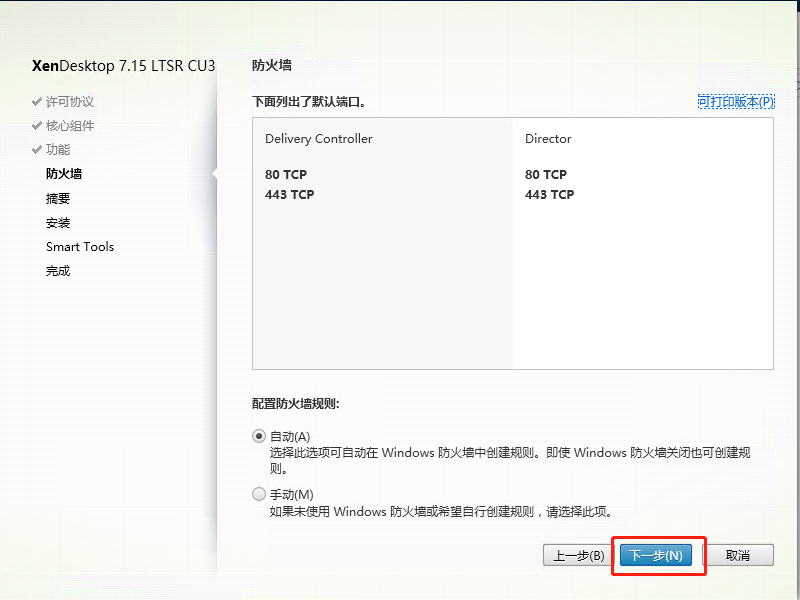
Task: Select the 完成 step in the sidebar
Action: point(58,270)
